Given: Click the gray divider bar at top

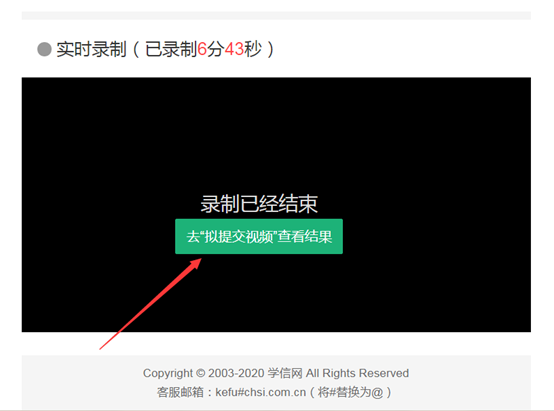Looking at the screenshot, I should pos(276,16).
